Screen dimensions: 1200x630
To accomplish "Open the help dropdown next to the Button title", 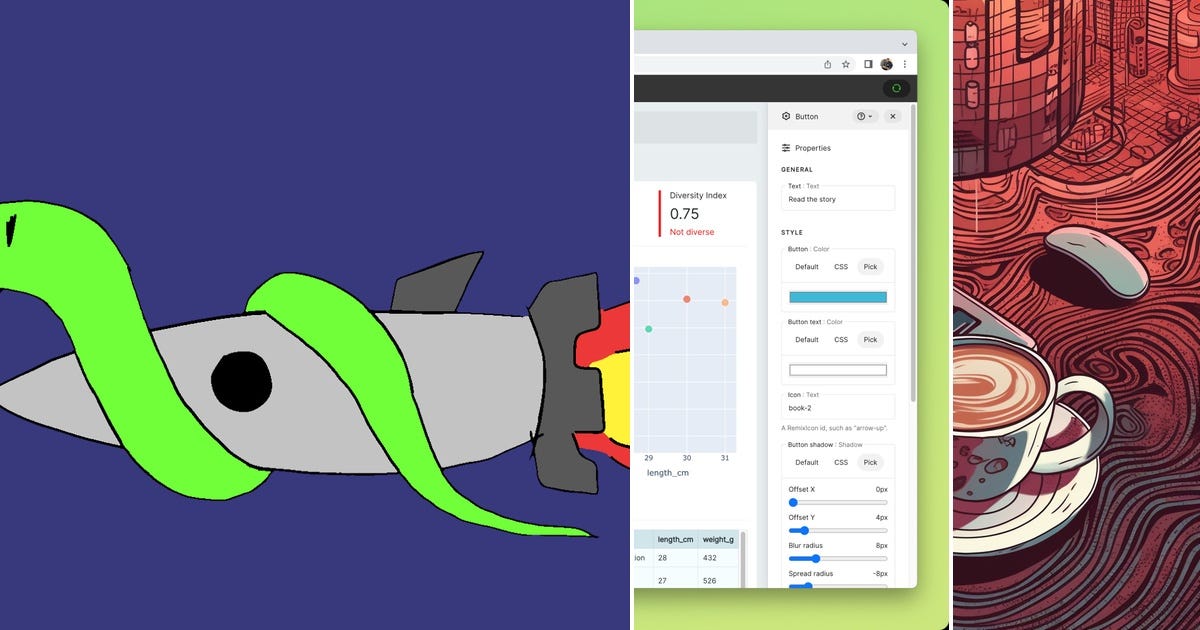I will [x=862, y=116].
